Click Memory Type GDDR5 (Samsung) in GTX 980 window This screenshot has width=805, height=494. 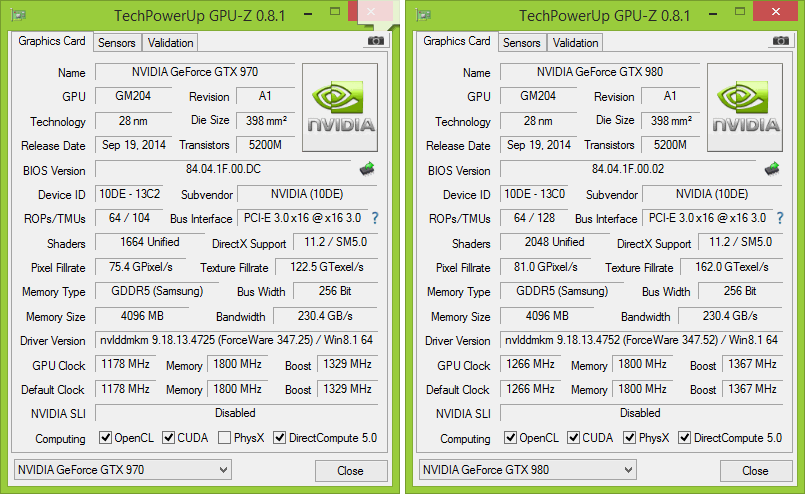(562, 291)
